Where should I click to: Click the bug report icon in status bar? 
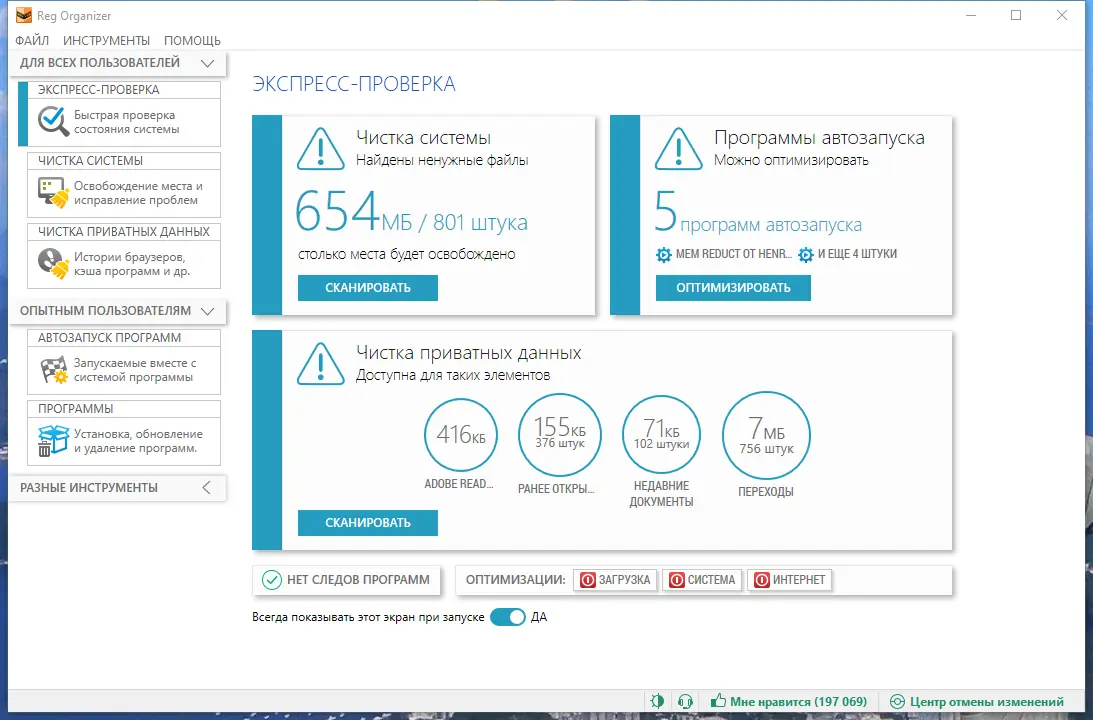click(657, 701)
